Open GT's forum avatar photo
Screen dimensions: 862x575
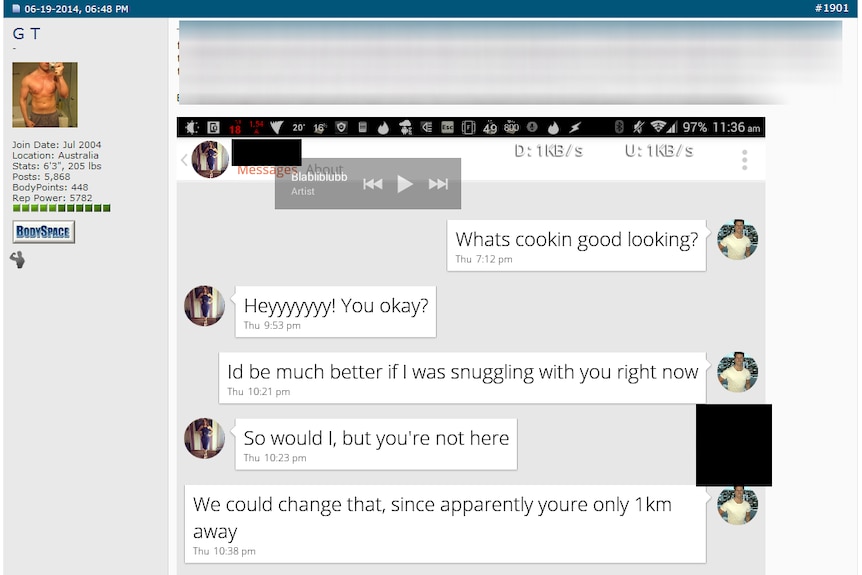(x=45, y=95)
